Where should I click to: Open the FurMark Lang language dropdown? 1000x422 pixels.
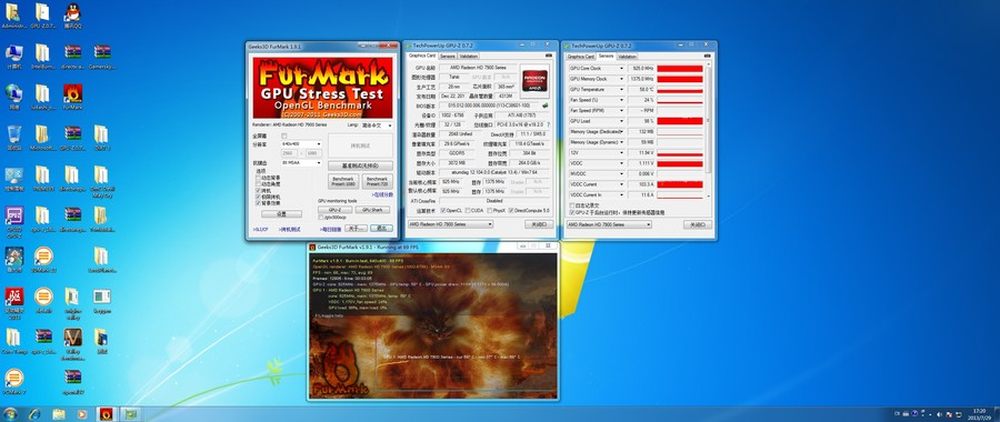(377, 124)
